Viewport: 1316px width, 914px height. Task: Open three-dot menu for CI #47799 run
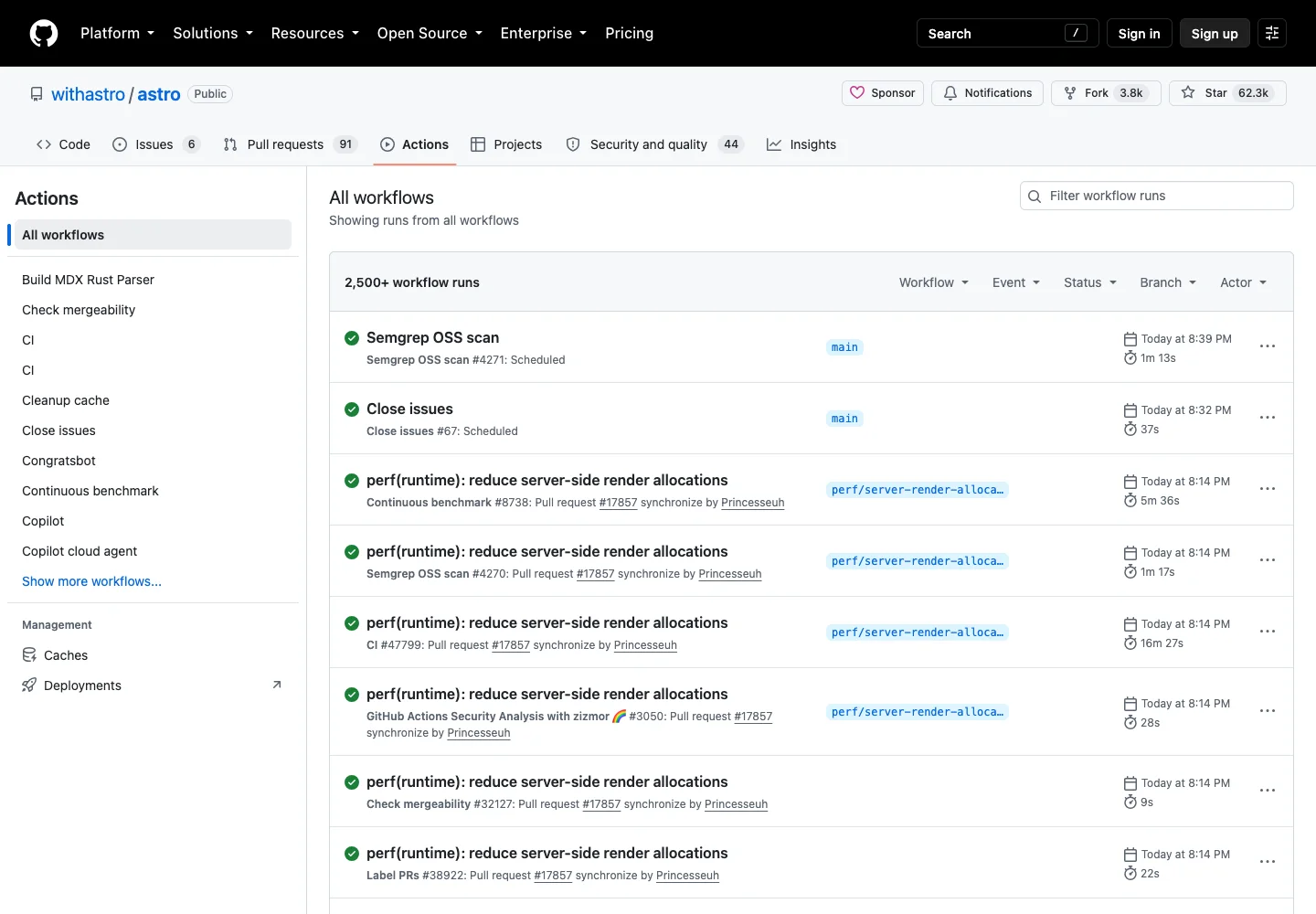coord(1268,632)
